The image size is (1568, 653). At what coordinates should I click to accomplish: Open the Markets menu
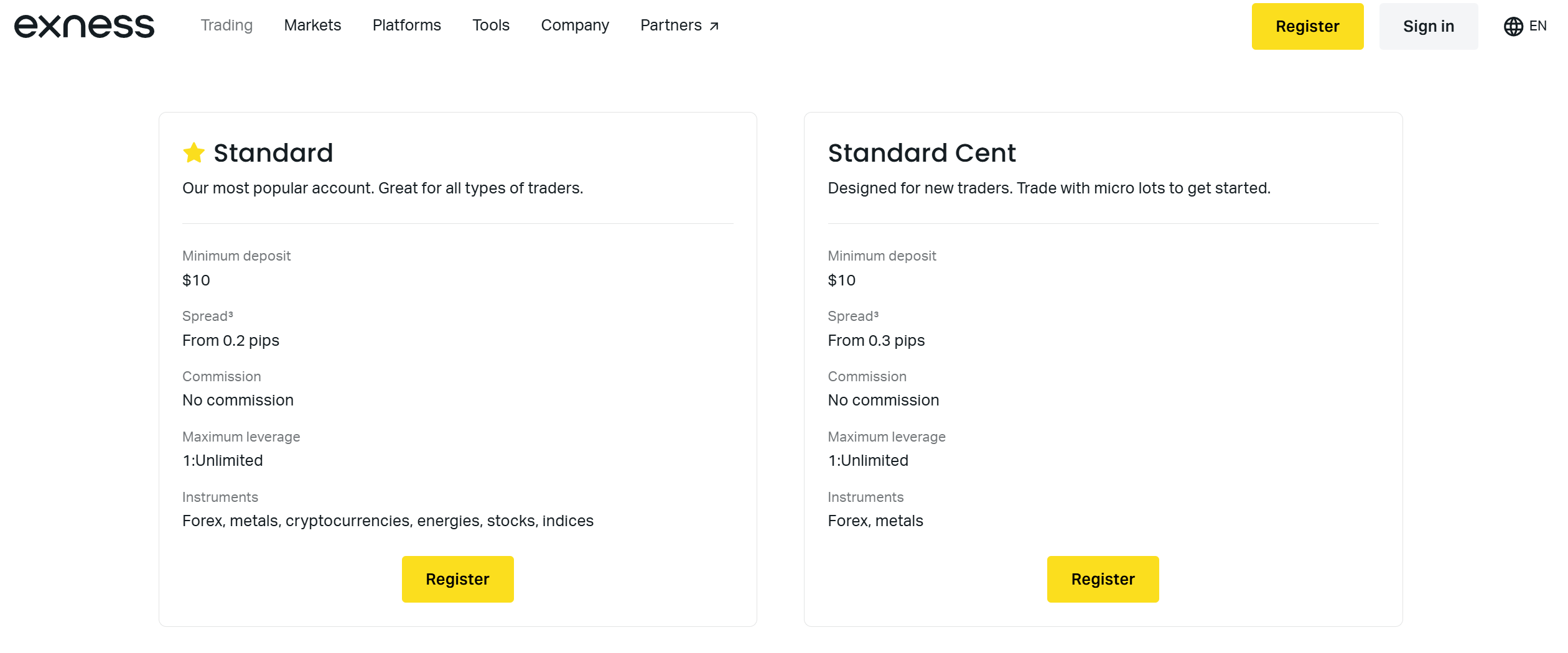[312, 25]
